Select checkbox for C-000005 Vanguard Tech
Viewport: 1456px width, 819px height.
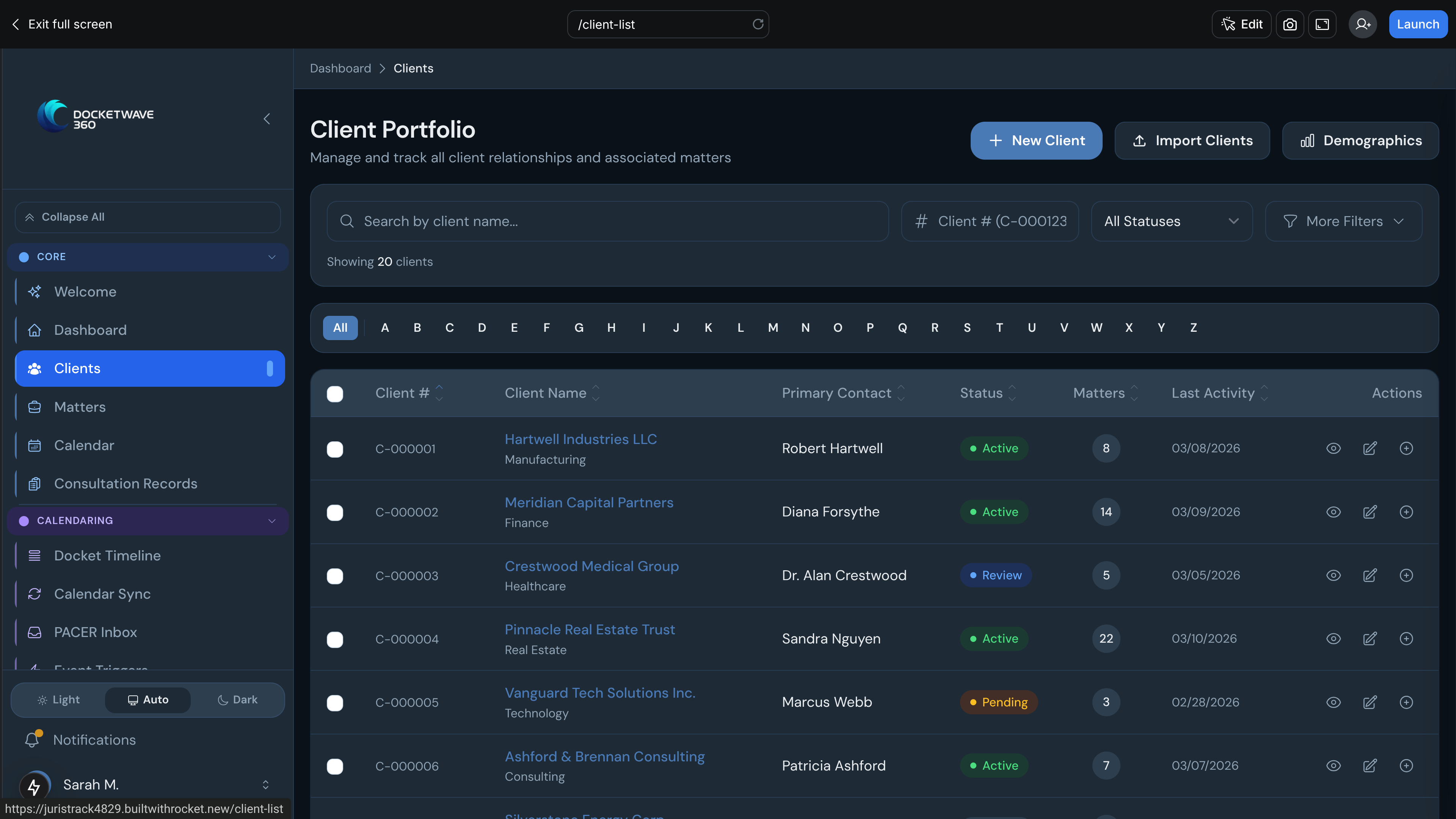pos(334,703)
